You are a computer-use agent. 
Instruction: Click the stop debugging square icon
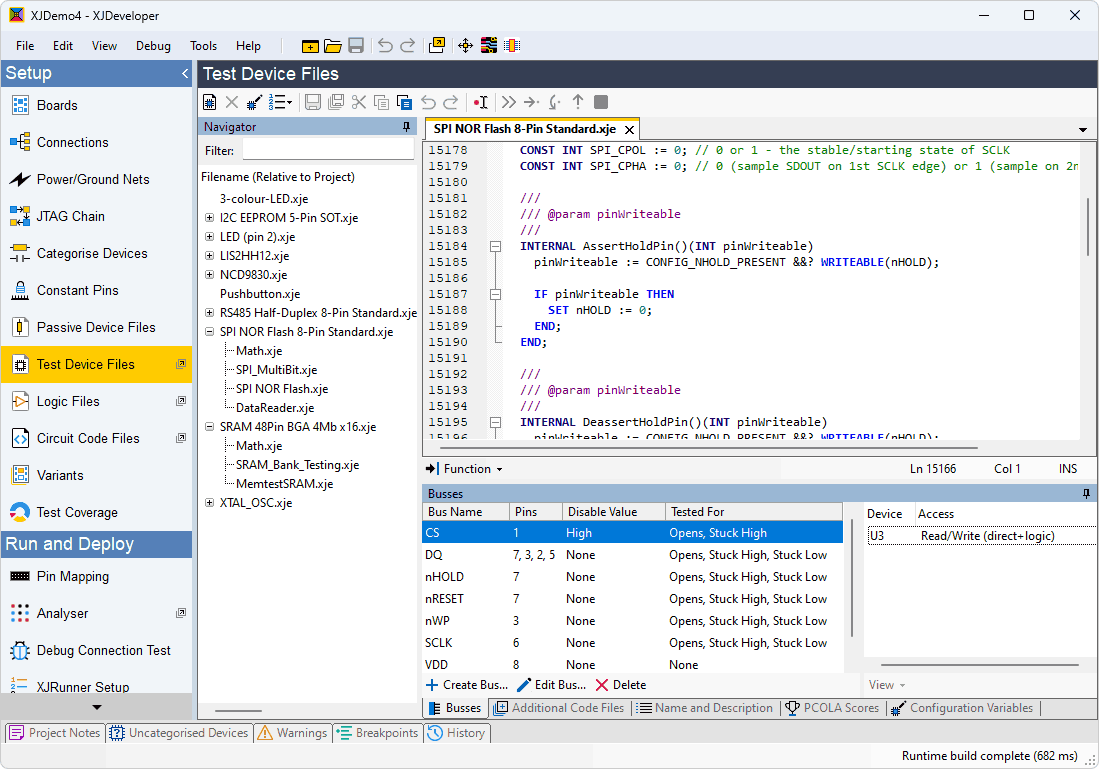click(601, 102)
